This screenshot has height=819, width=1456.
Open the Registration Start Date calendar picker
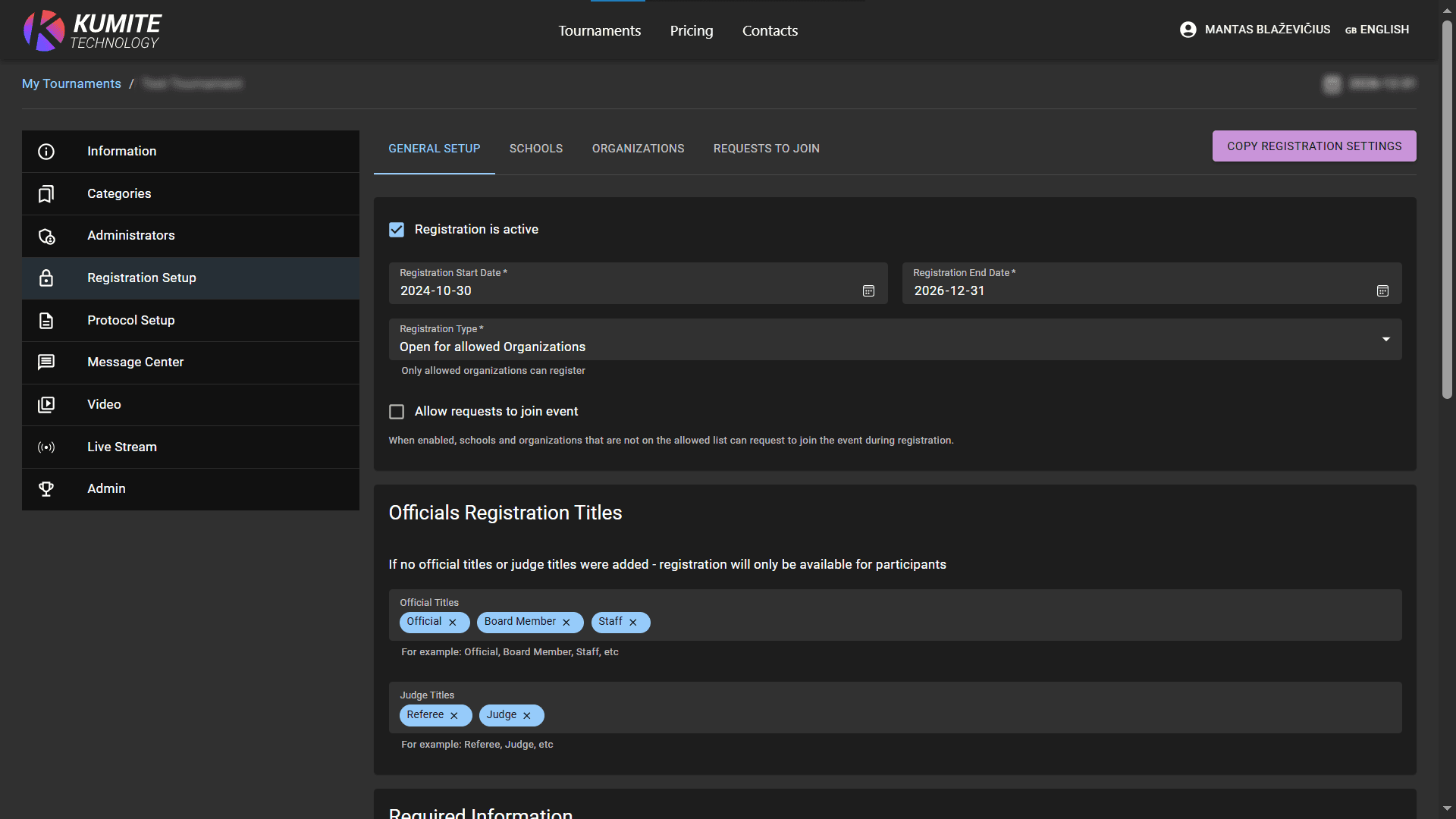[868, 290]
